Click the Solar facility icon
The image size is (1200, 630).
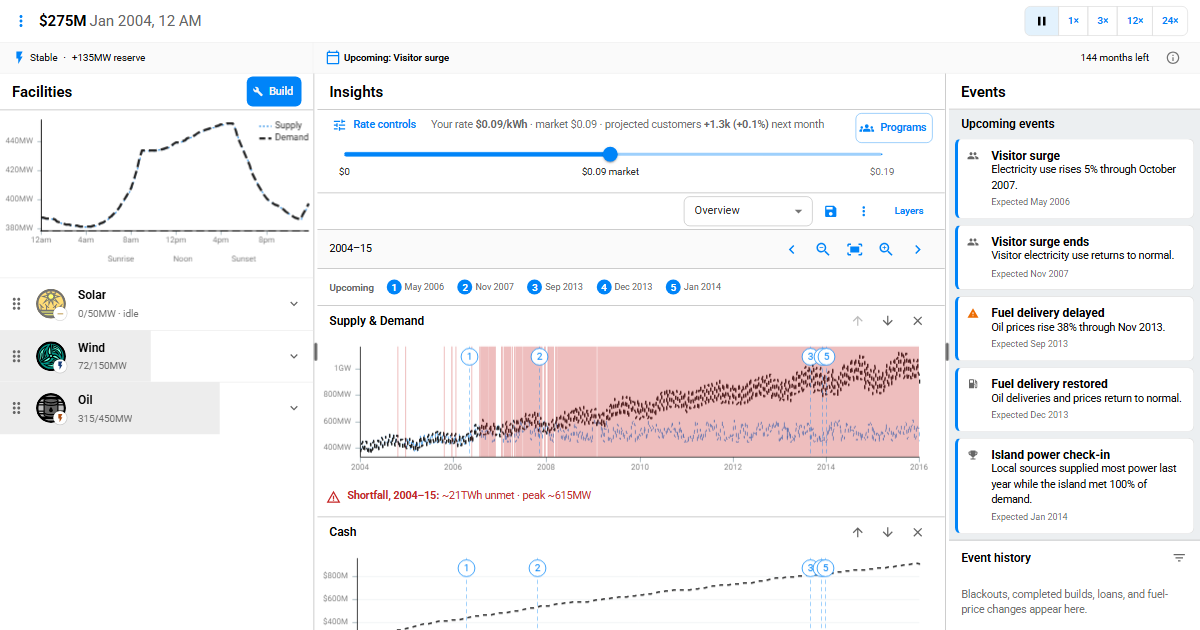point(51,304)
